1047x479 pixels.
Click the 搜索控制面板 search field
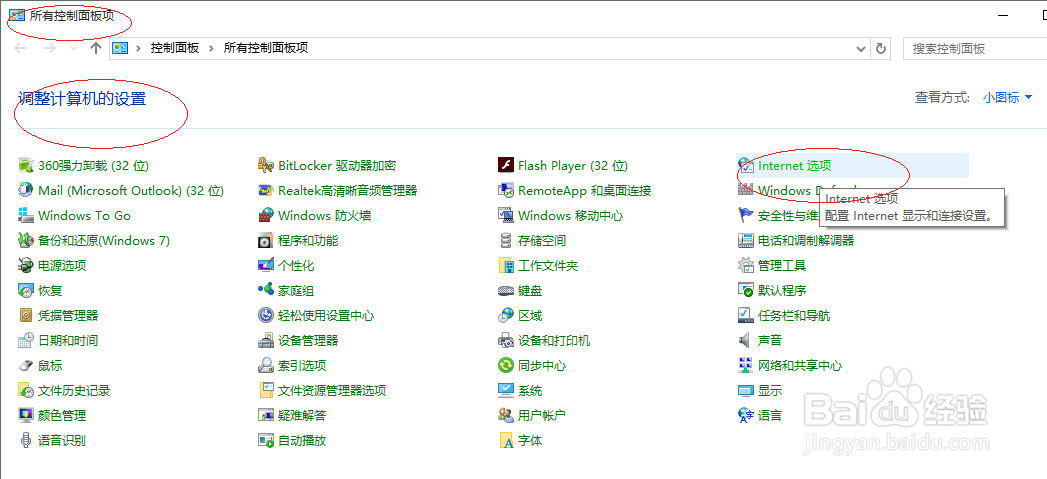click(x=975, y=49)
